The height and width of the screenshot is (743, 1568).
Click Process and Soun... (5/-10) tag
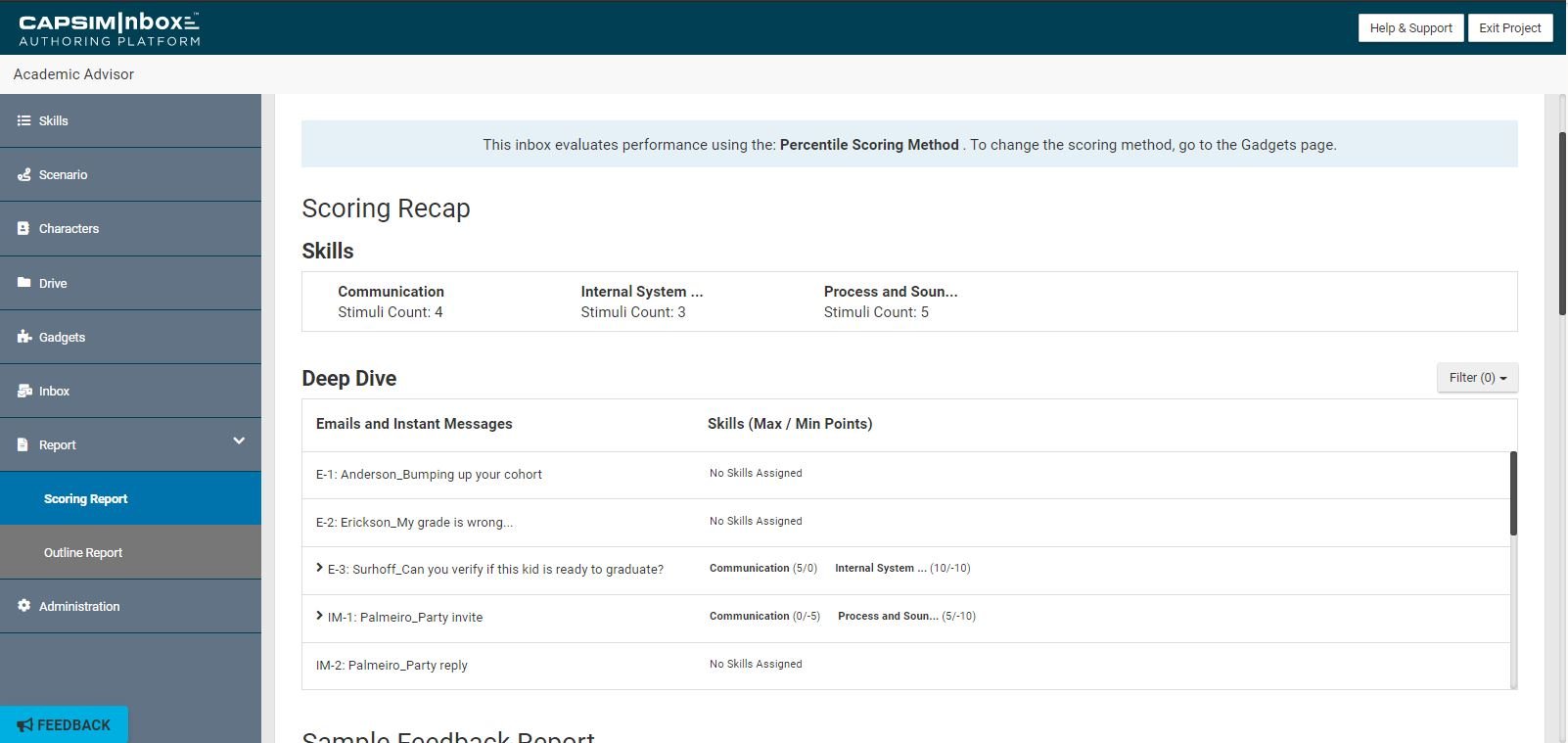tap(906, 616)
